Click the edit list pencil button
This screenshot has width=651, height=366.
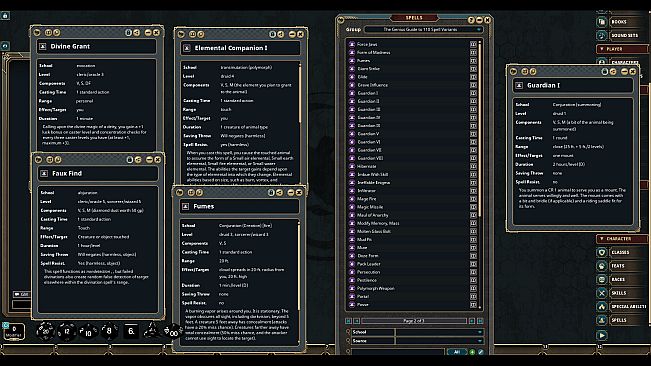[x=480, y=352]
